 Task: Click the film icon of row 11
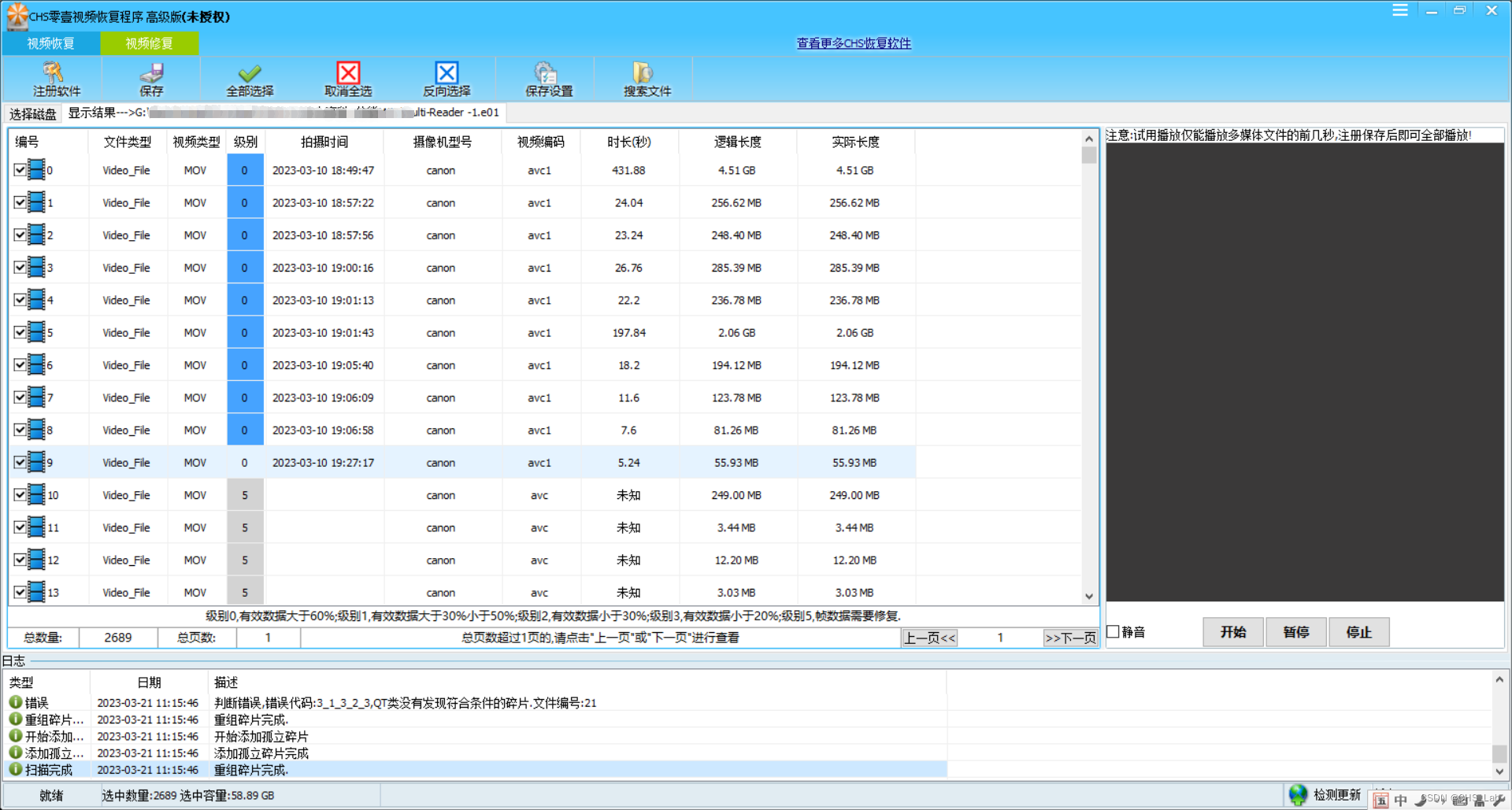coord(36,527)
